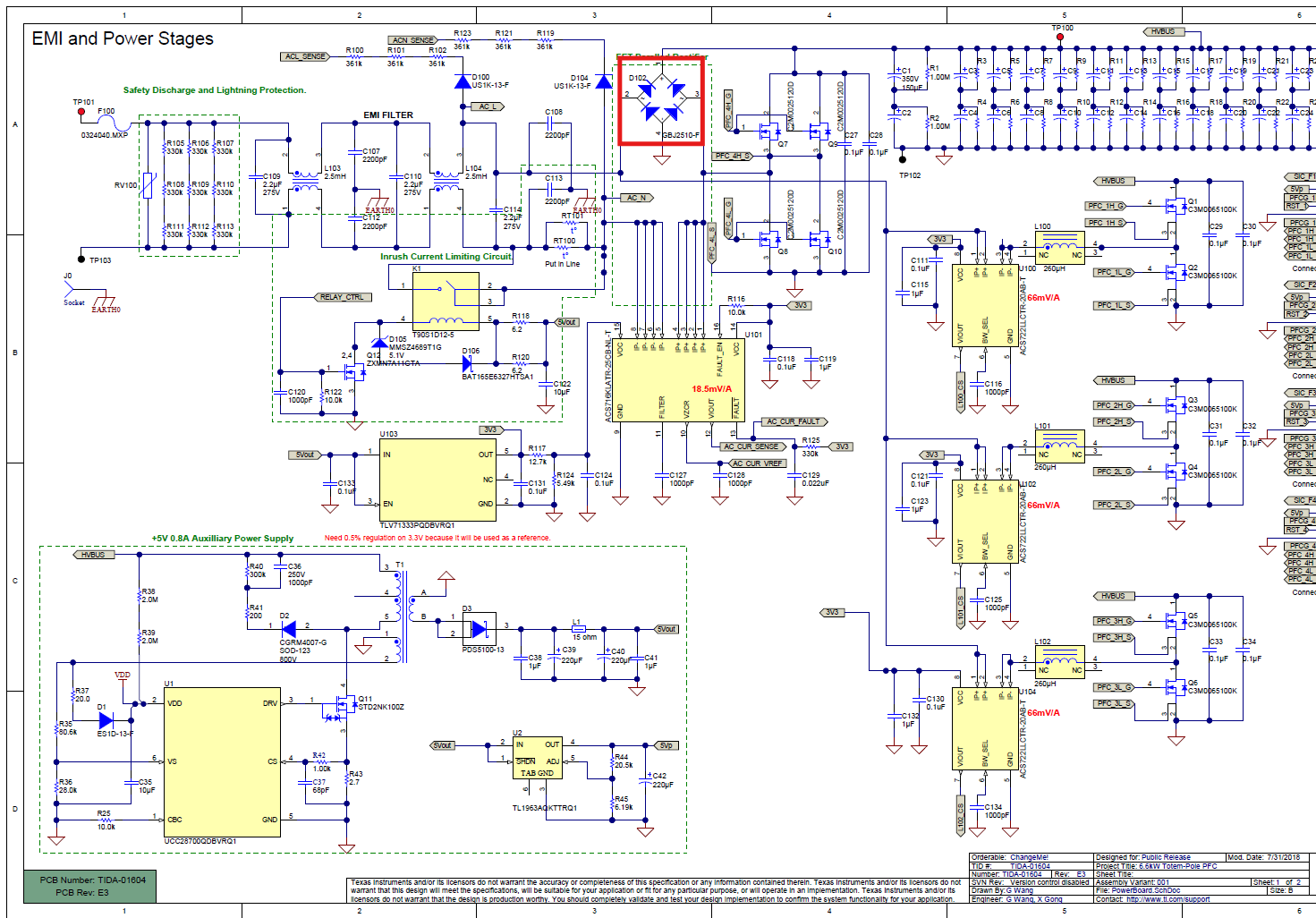
Task: Click the U103 TLV71333PQDBVR1 regulator block
Action: (x=437, y=480)
